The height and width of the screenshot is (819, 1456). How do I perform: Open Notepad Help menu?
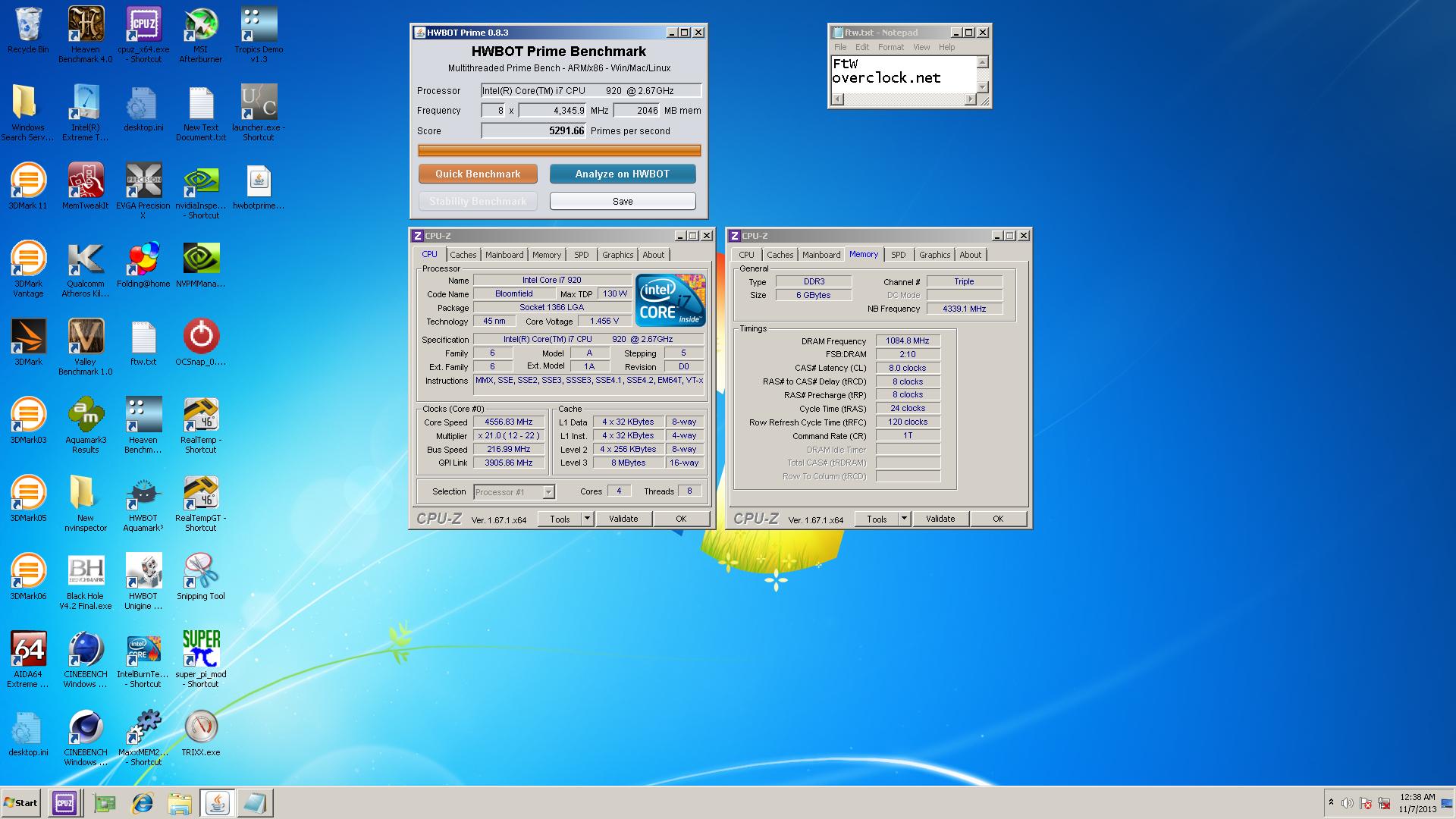946,47
